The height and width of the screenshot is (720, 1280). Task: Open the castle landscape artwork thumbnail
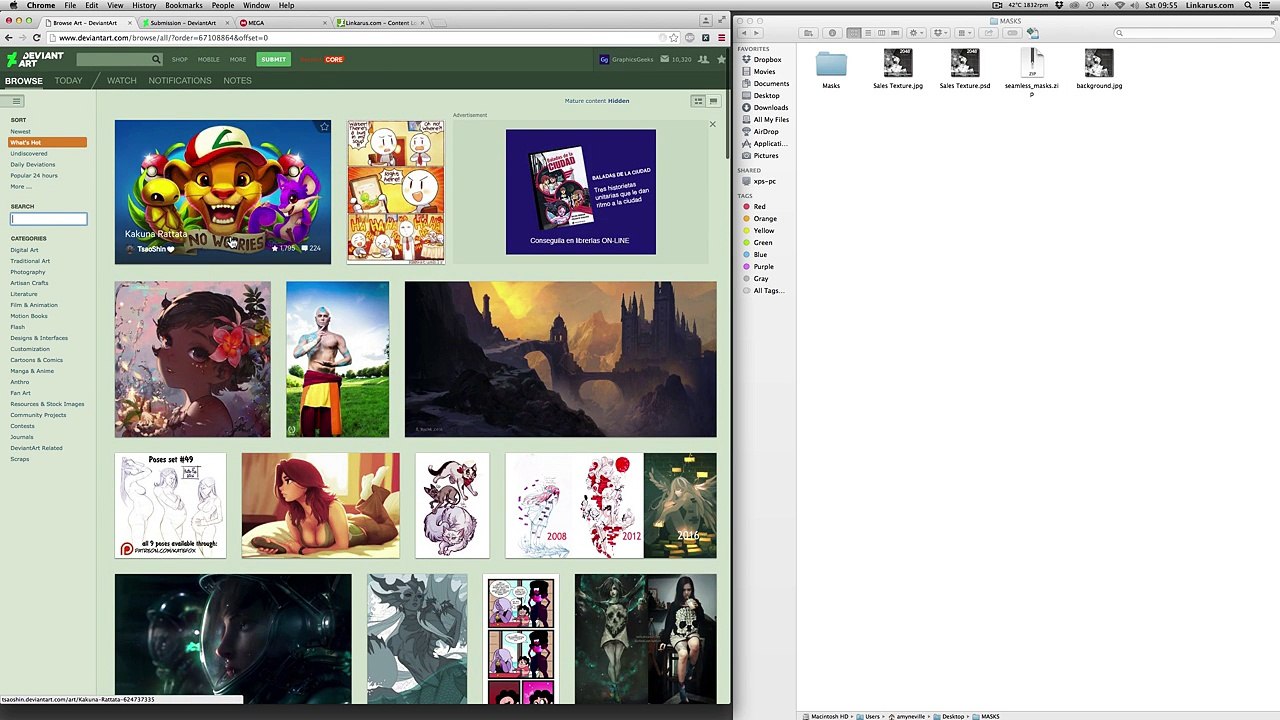point(560,359)
